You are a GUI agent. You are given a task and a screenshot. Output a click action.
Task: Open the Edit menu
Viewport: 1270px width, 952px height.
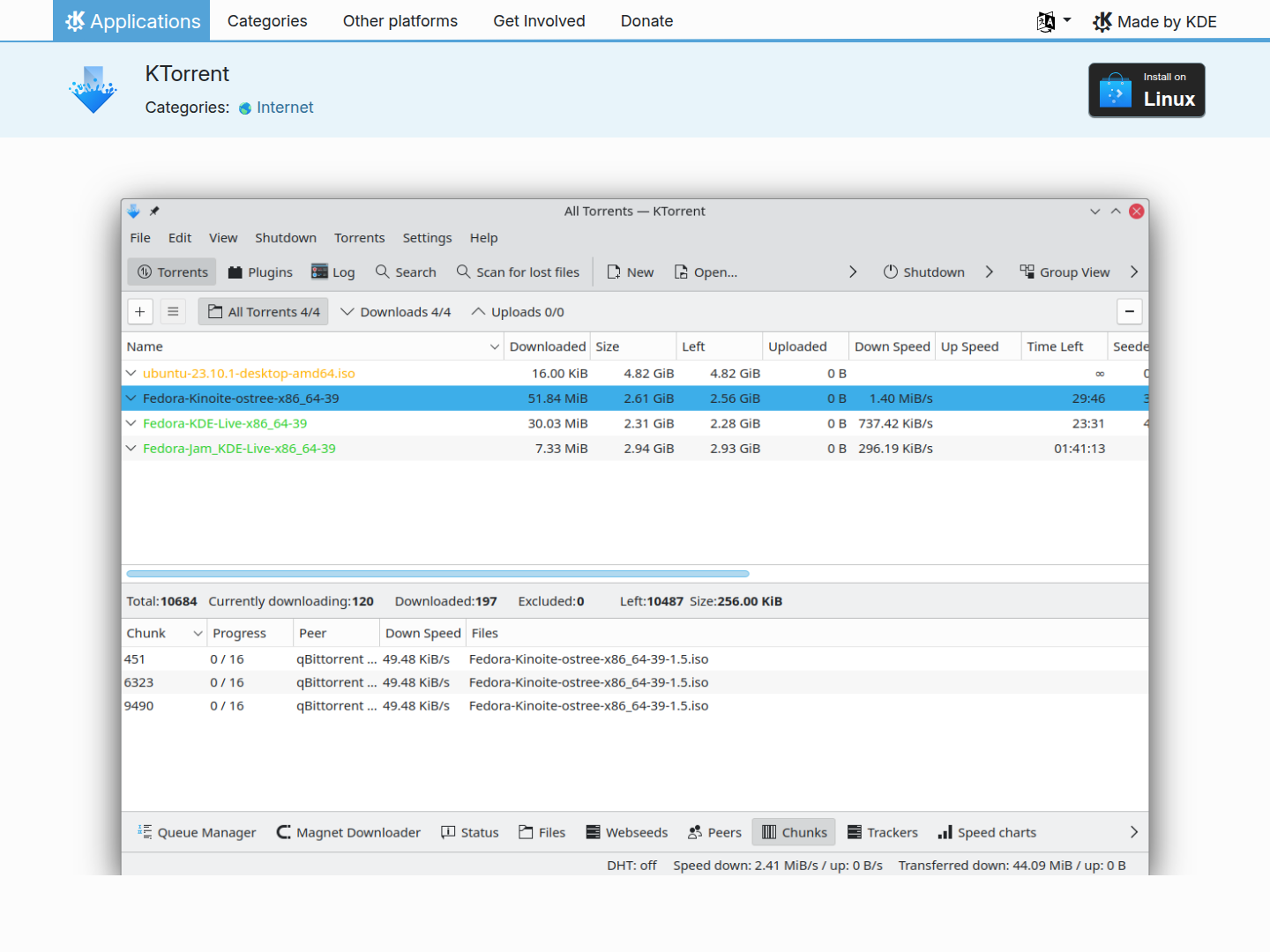[x=180, y=238]
